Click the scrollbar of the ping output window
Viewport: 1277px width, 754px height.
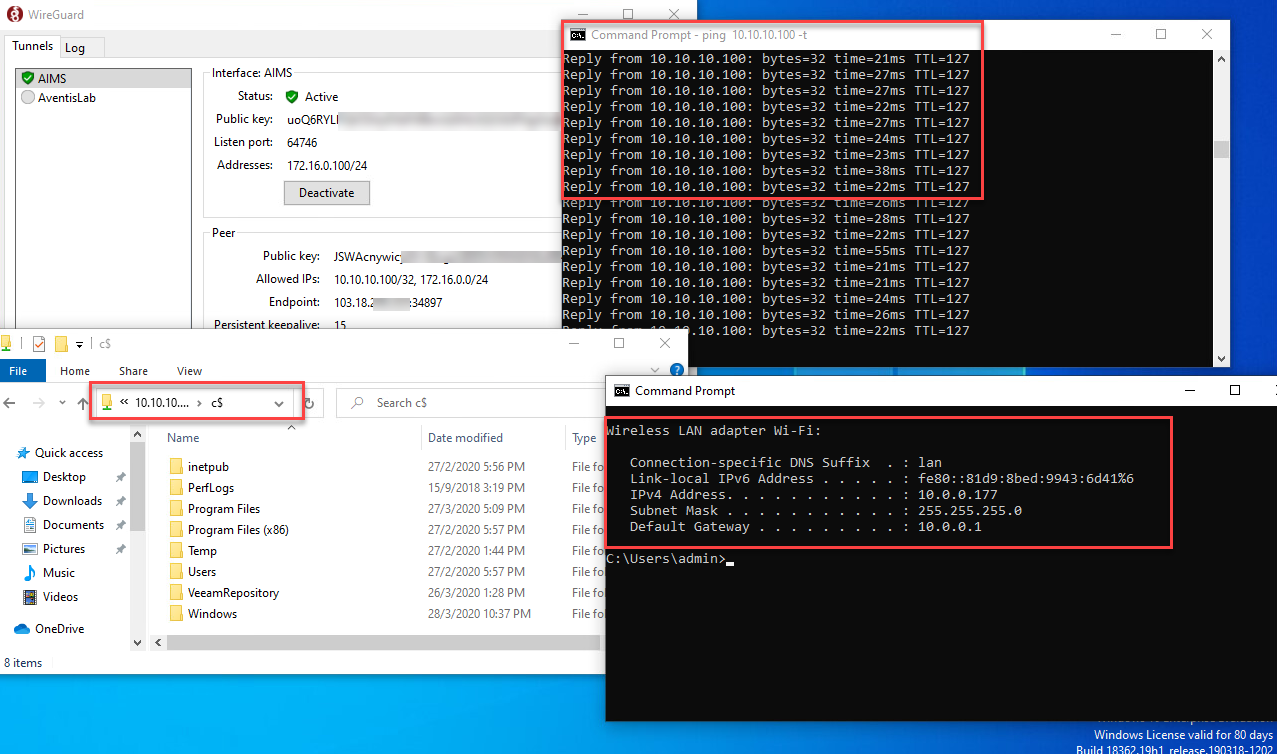[1220, 150]
